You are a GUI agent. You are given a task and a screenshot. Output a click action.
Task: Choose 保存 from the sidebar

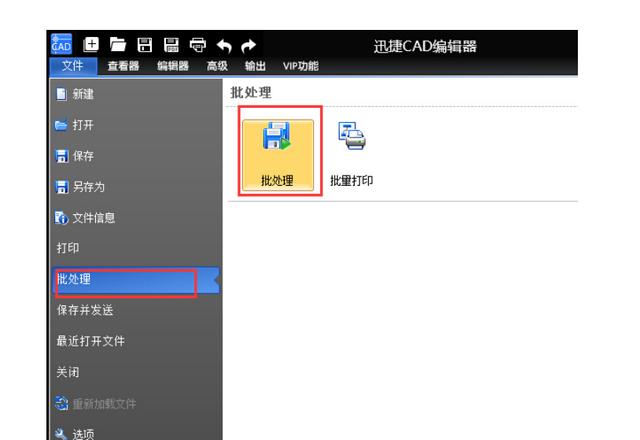tap(136, 156)
